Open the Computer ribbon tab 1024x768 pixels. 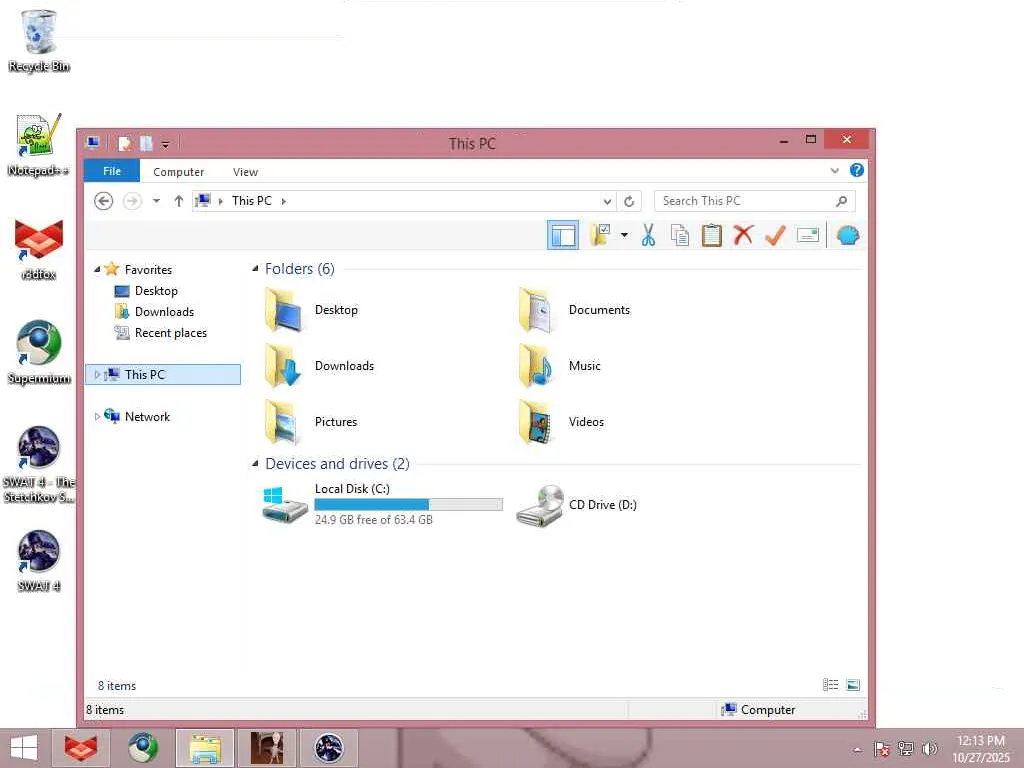tap(178, 172)
